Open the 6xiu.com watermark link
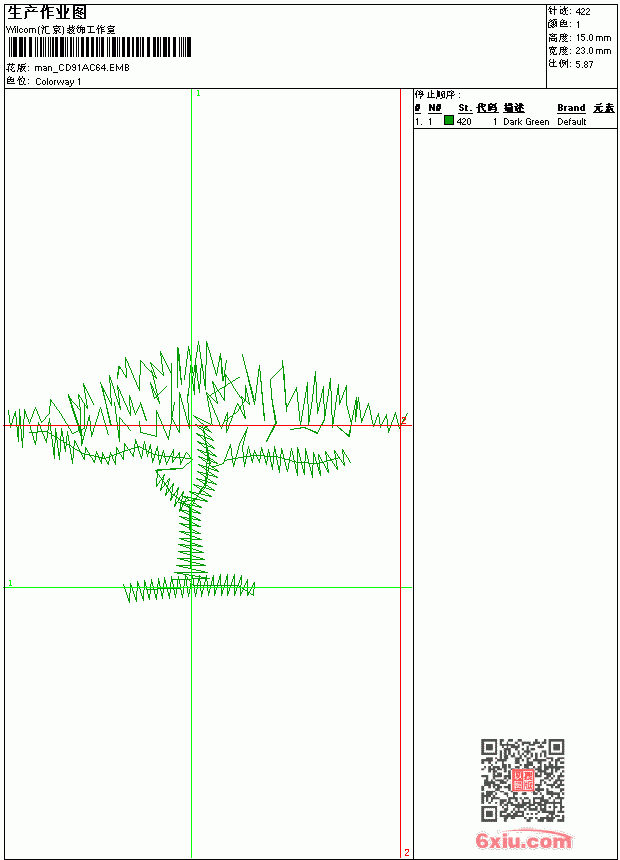Screen dimensions: 620x860 [524, 840]
